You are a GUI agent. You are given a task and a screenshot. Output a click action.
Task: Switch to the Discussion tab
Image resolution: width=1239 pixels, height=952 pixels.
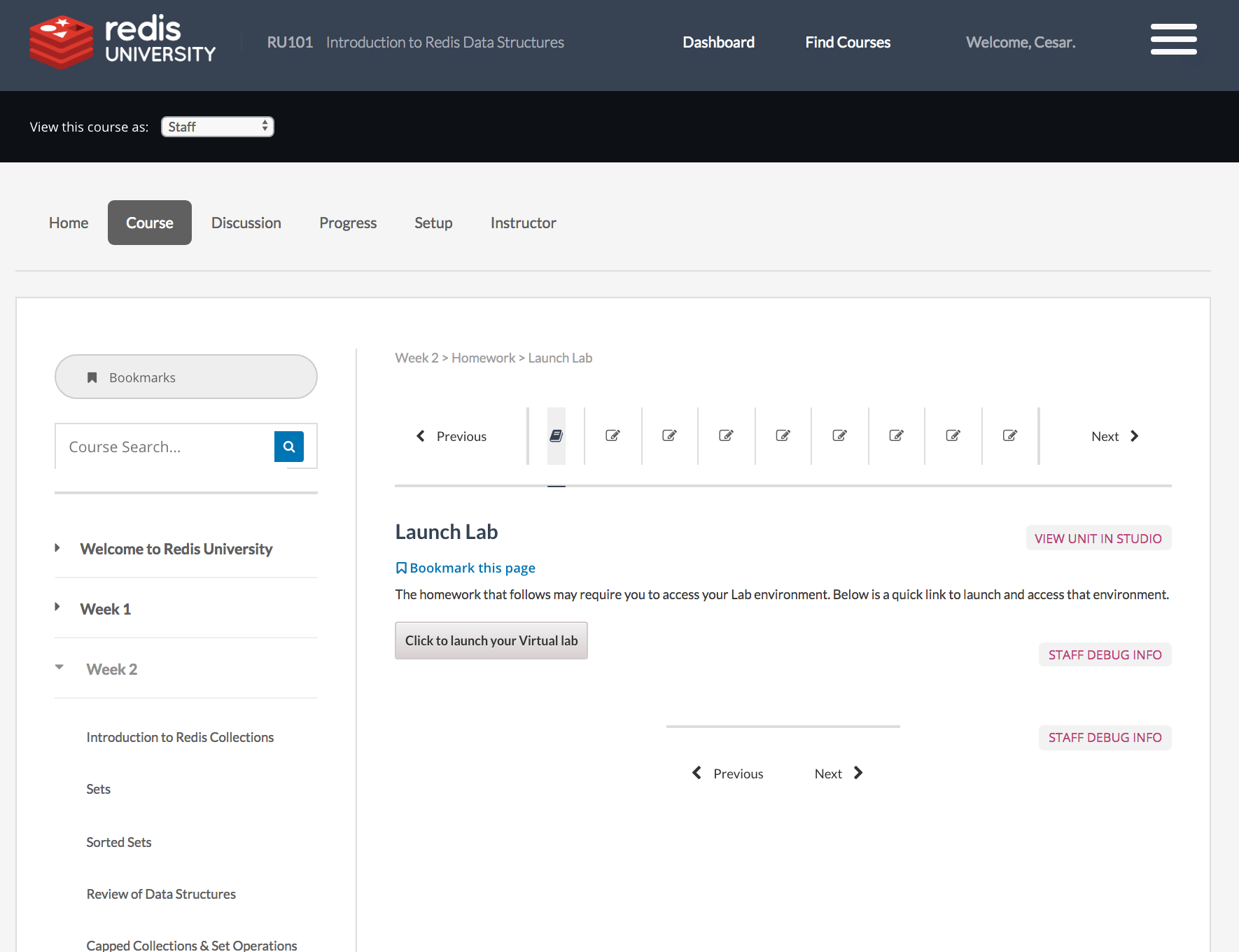(x=246, y=223)
